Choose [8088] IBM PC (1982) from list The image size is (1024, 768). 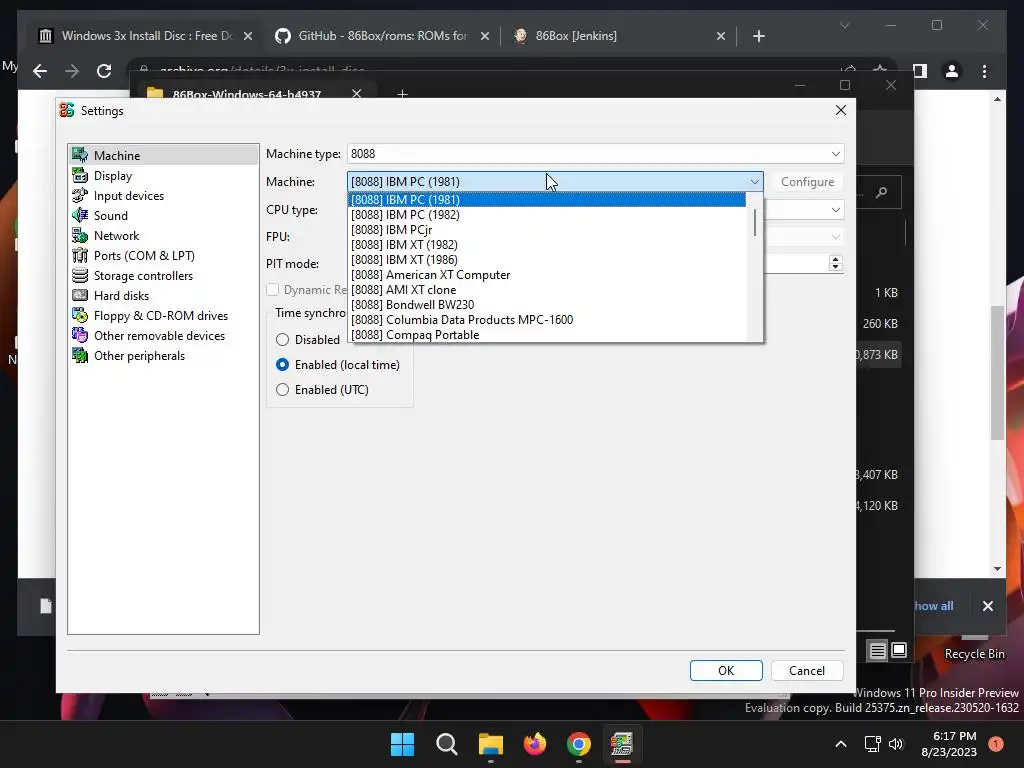(547, 215)
